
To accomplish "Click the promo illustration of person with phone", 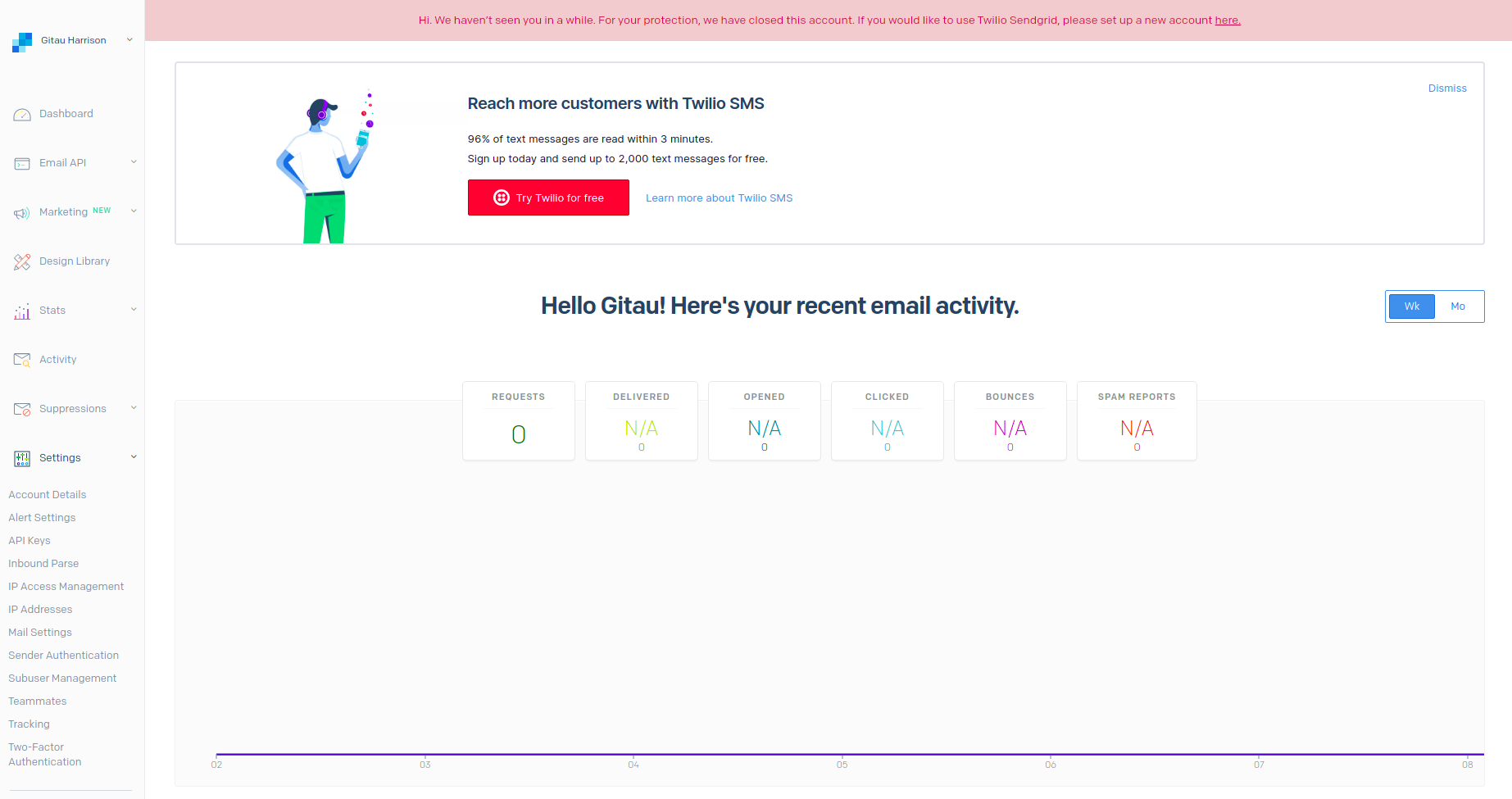I will pos(325,166).
